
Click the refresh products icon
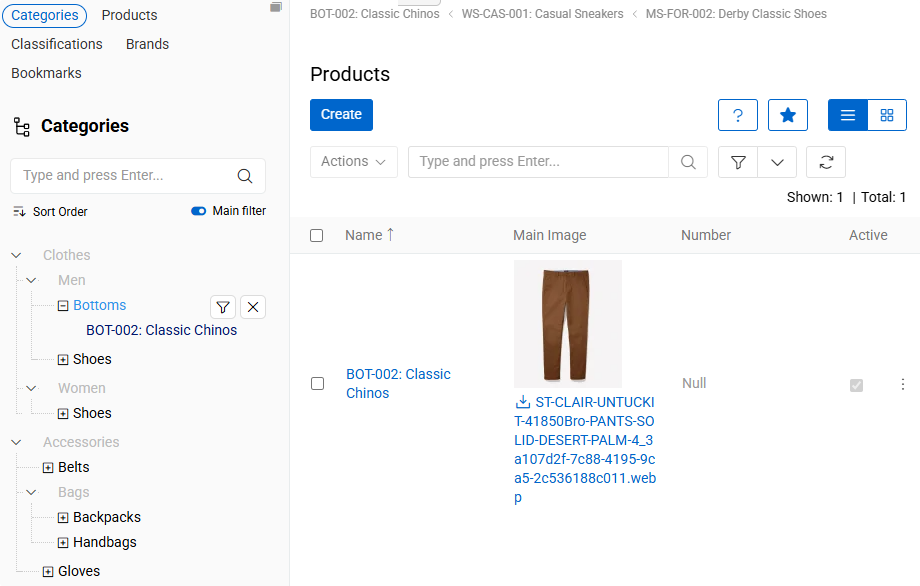[826, 162]
